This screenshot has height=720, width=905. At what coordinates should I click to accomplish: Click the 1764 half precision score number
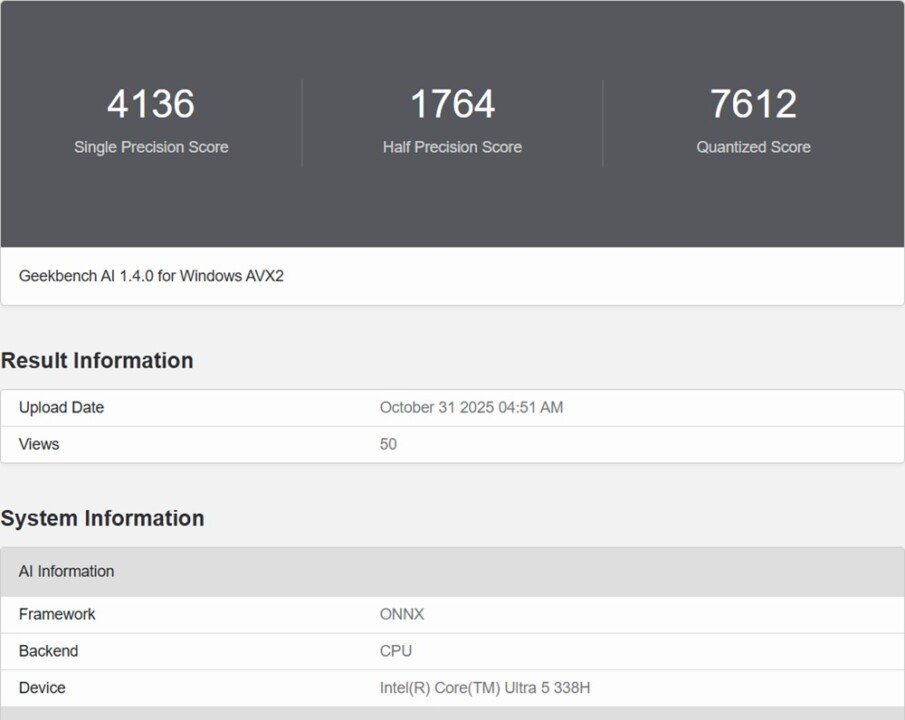tap(452, 105)
